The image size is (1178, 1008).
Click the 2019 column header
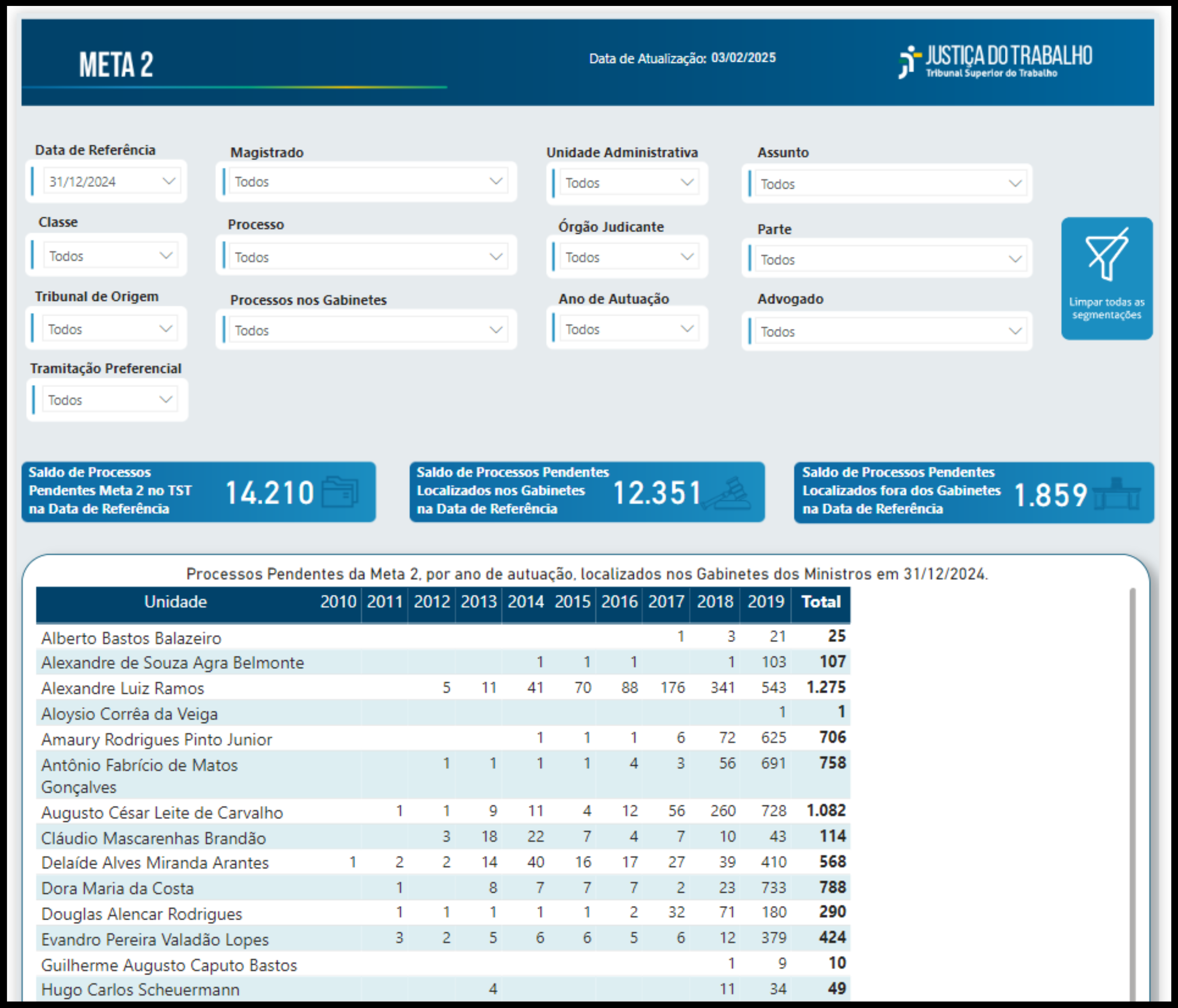(766, 602)
